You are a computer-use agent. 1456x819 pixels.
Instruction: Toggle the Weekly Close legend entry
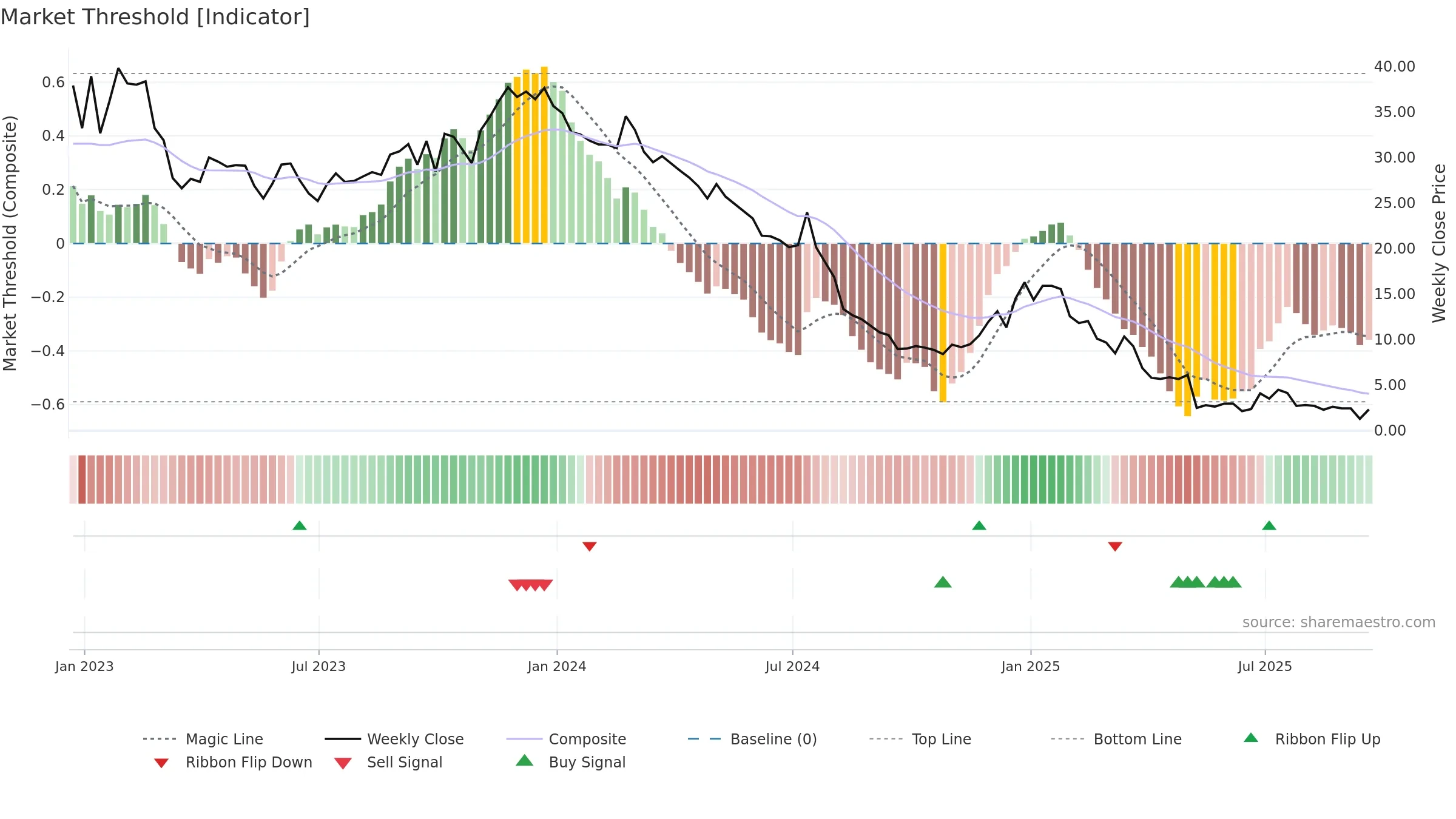394,739
